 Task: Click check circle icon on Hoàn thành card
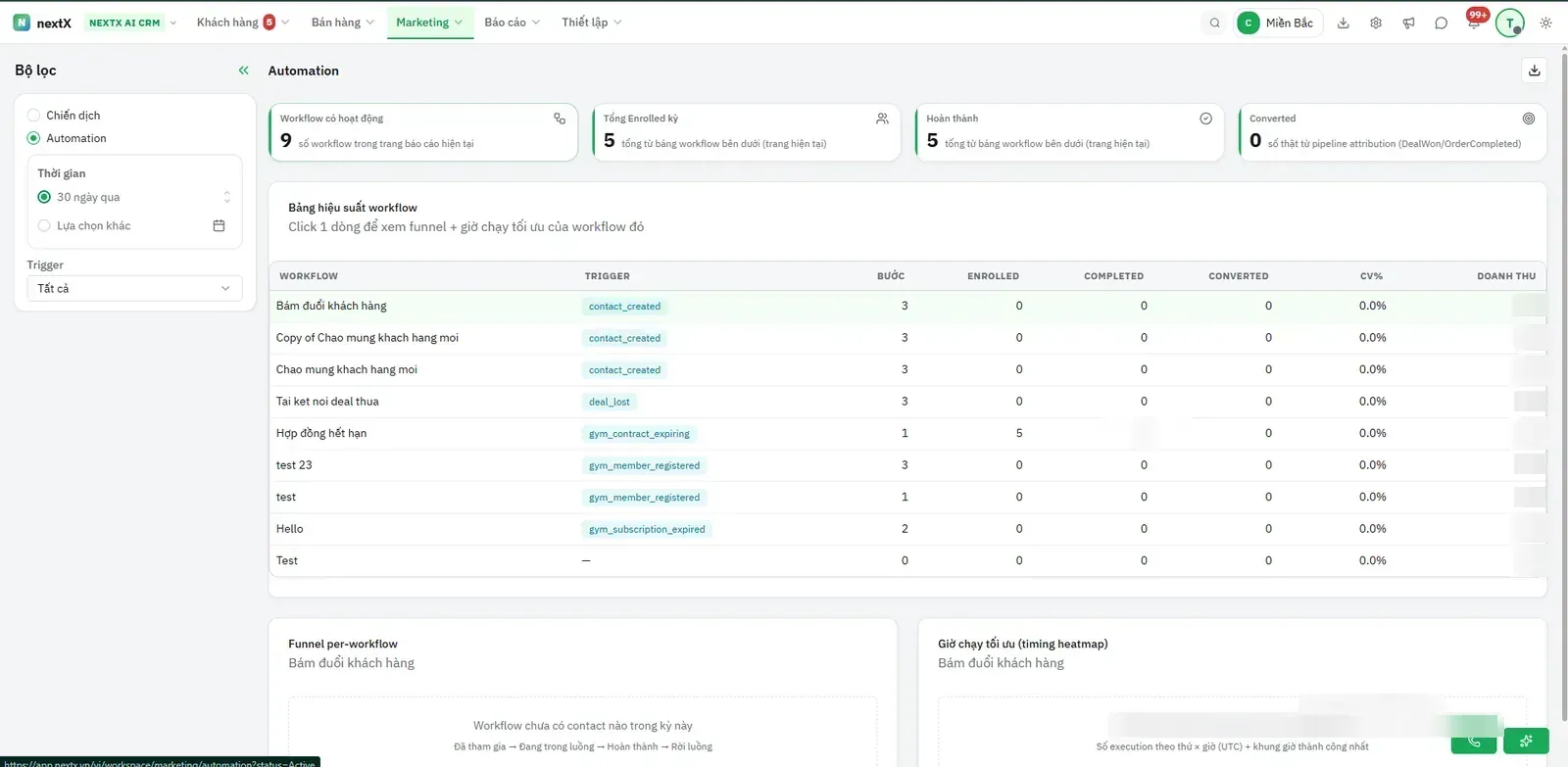[x=1205, y=119]
